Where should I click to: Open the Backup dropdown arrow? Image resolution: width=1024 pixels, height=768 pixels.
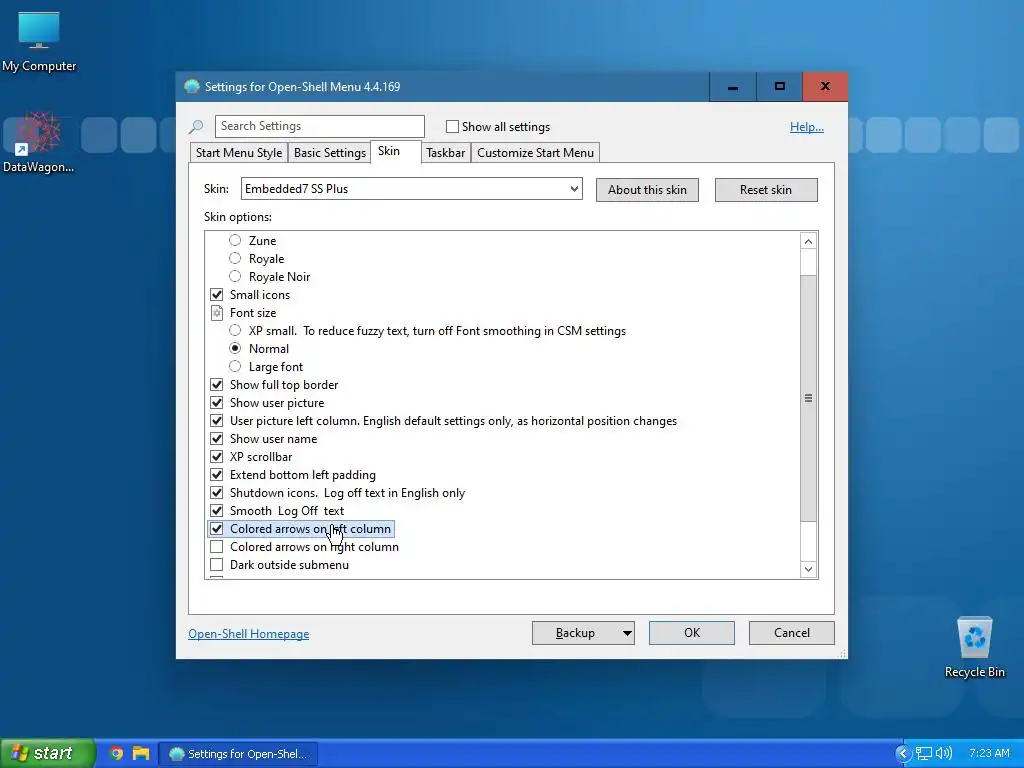[x=626, y=633]
